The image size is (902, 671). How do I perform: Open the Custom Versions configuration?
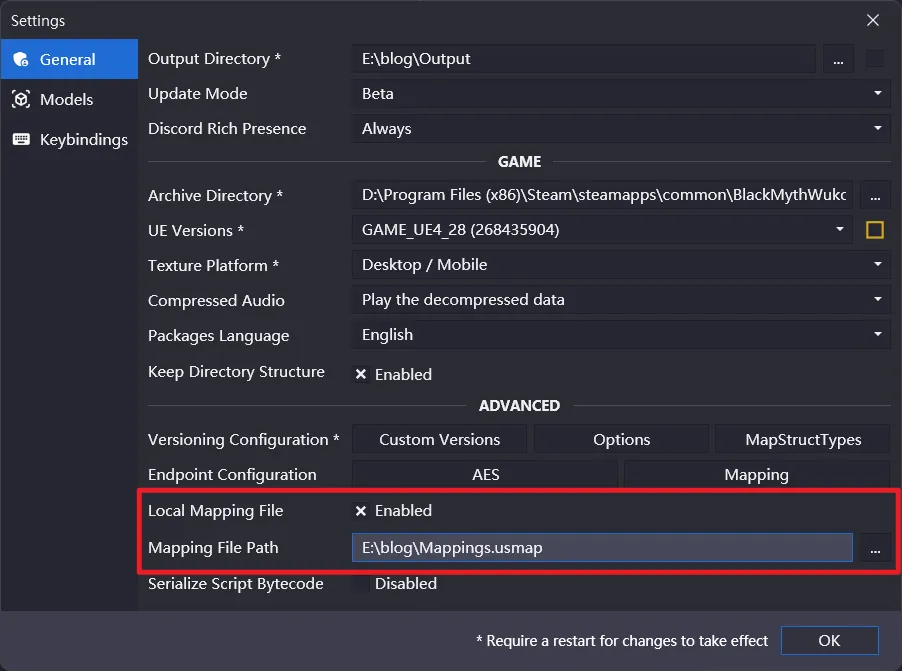pos(440,440)
